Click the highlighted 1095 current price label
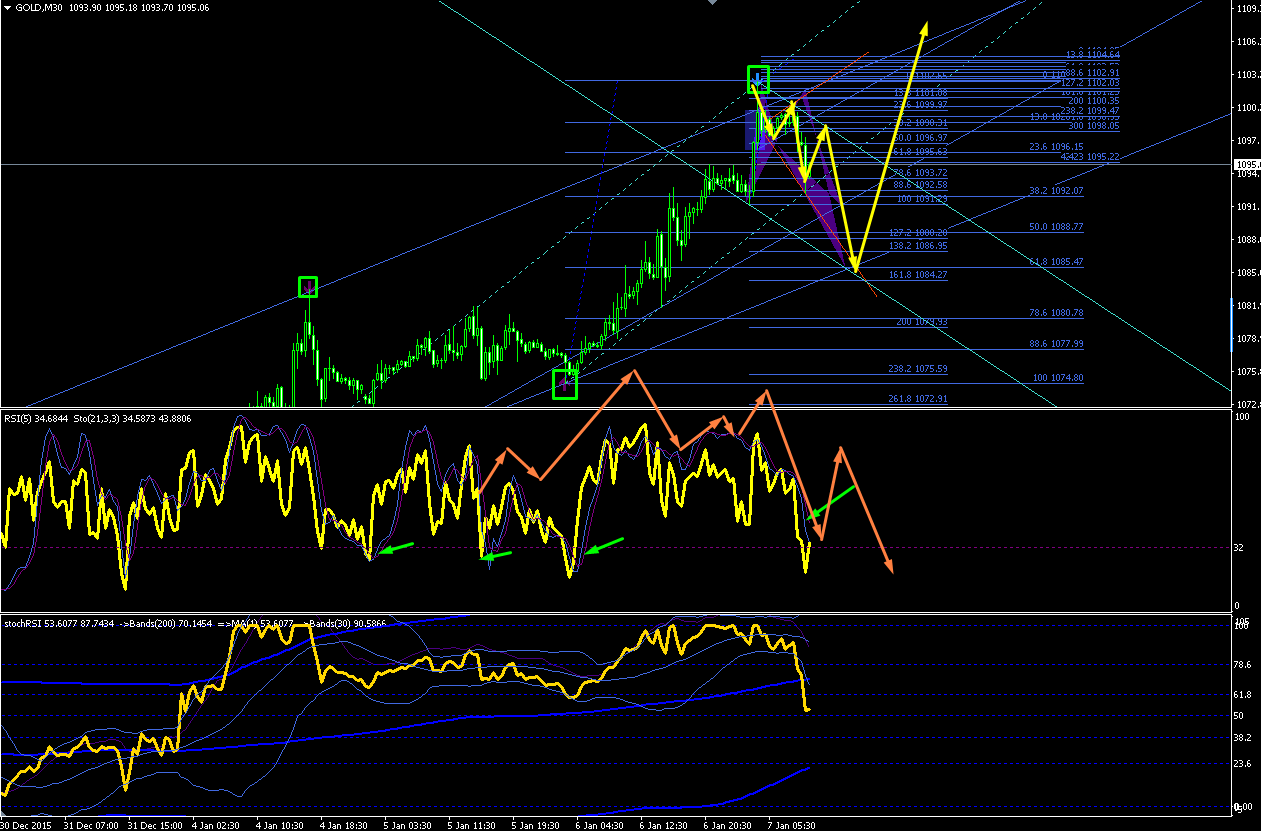The height and width of the screenshot is (831, 1261). tap(1247, 165)
